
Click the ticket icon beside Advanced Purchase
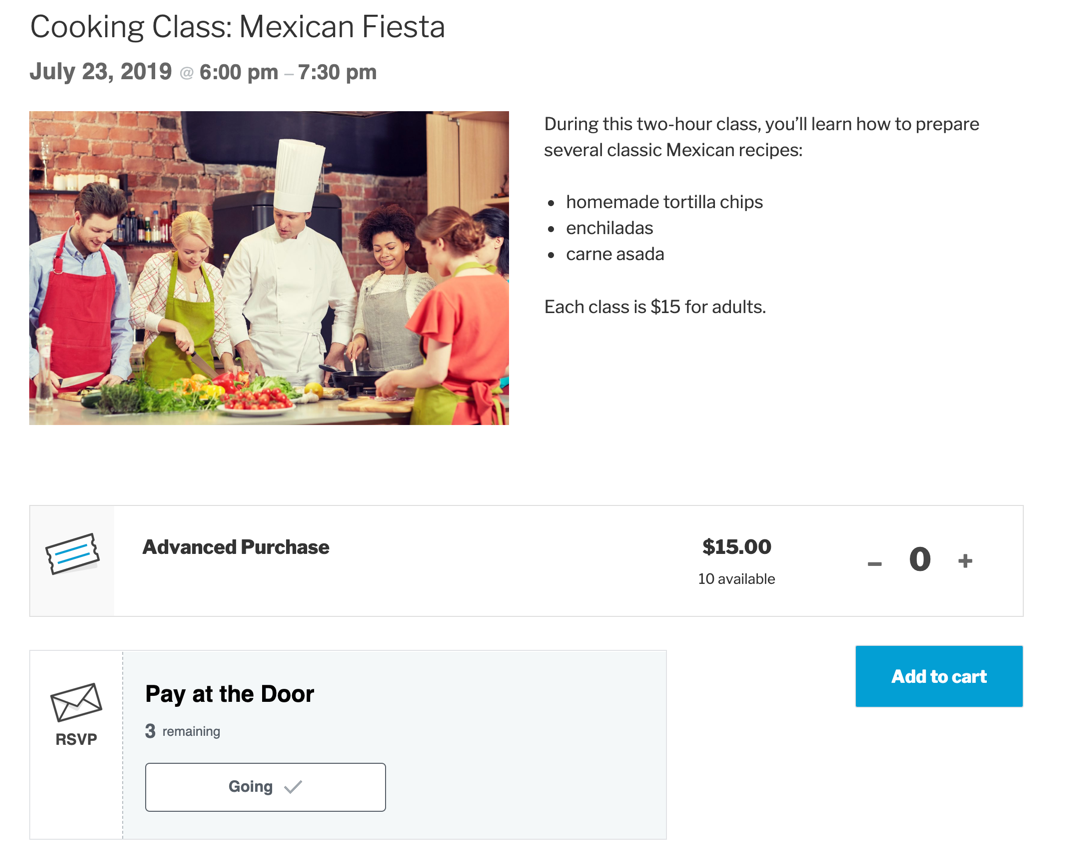pos(72,554)
